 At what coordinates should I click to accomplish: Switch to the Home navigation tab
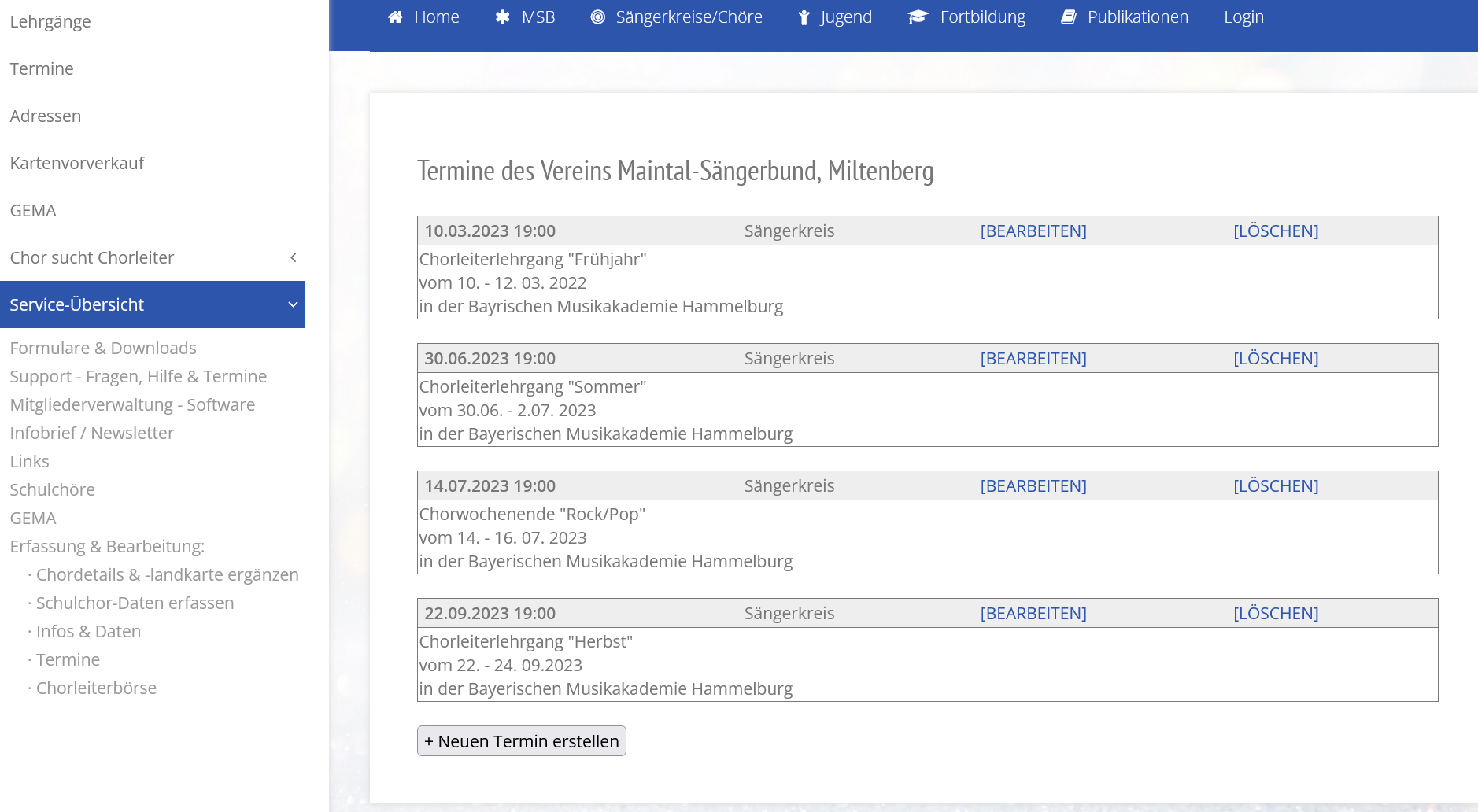pos(423,17)
